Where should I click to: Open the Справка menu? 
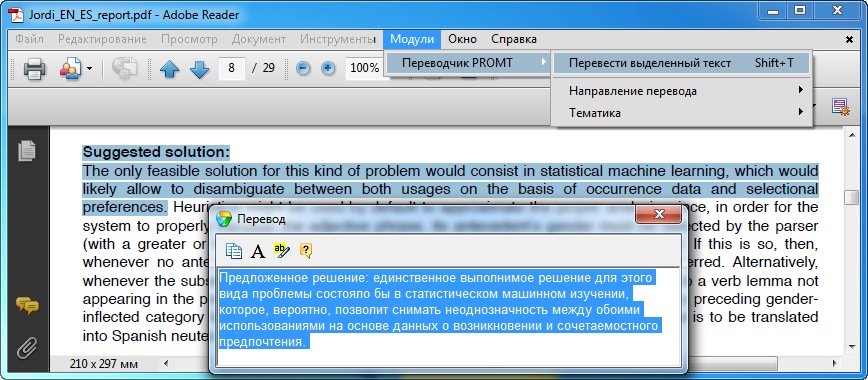(514, 39)
